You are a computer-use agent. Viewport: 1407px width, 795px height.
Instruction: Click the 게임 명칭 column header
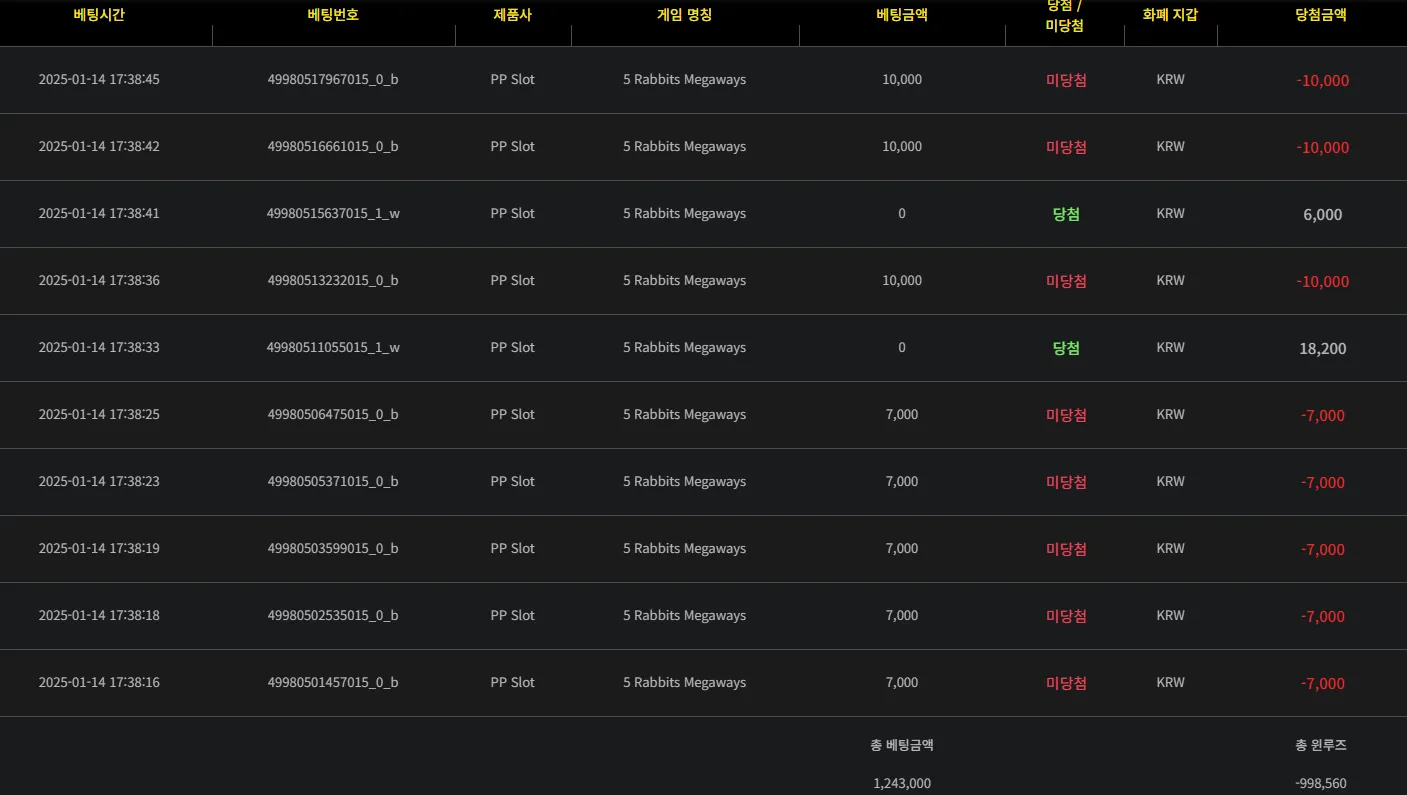coord(685,15)
